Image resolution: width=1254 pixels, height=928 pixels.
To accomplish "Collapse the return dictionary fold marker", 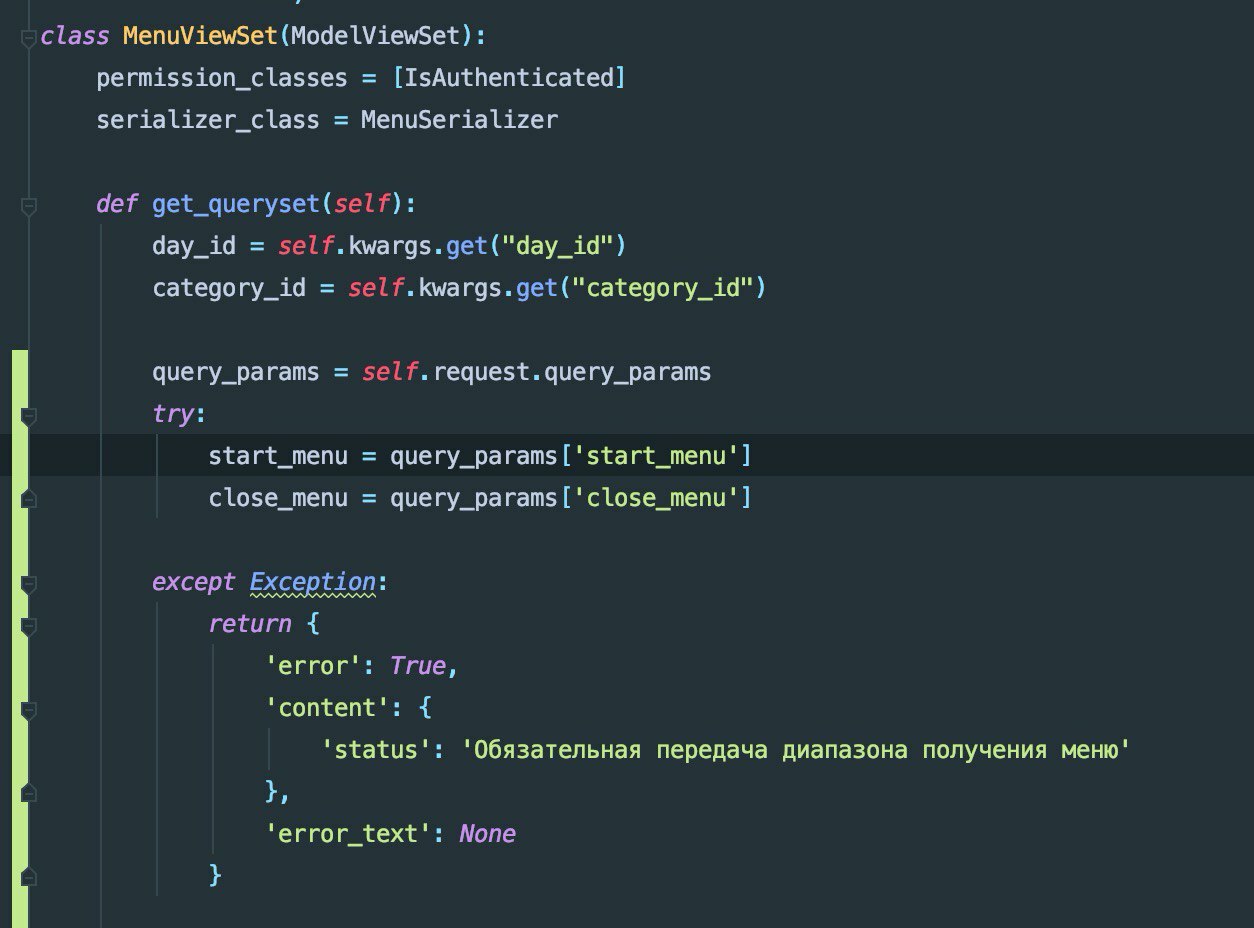I will point(28,625).
